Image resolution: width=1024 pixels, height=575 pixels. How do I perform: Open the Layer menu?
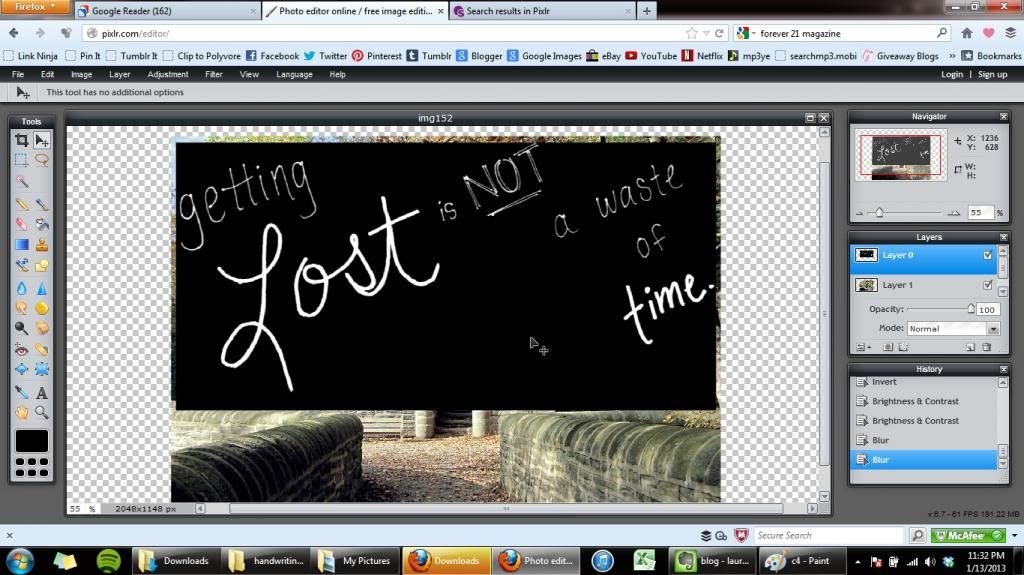120,74
